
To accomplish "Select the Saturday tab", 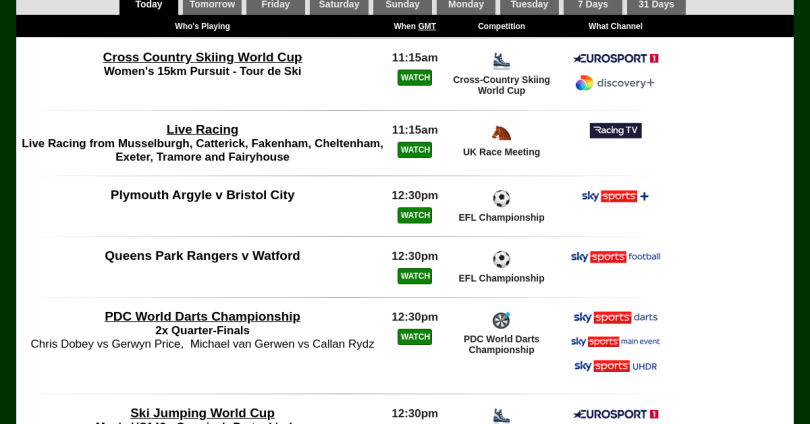I will (x=339, y=5).
